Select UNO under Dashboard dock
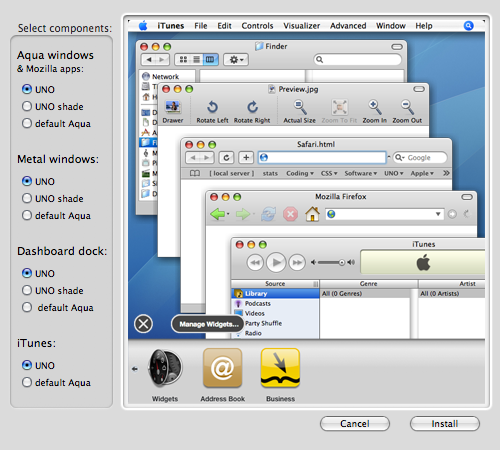This screenshot has height=450, width=500. 27,273
